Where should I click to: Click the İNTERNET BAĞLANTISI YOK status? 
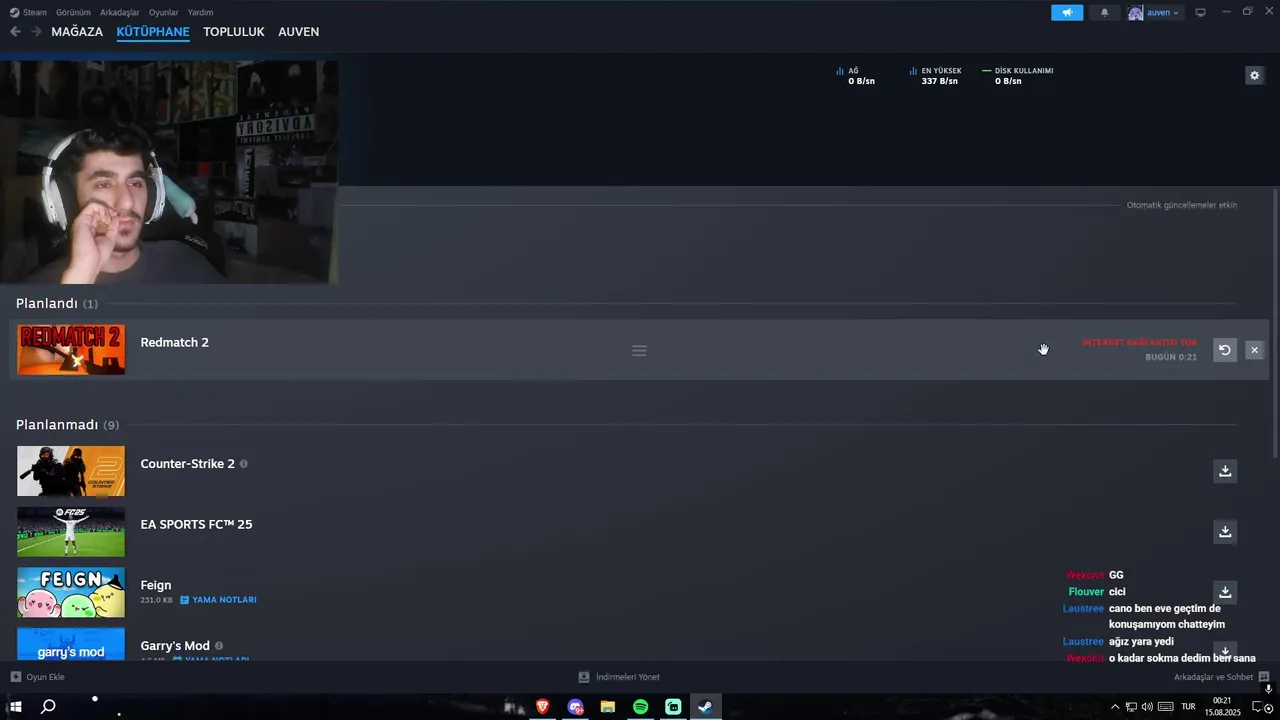pyautogui.click(x=1139, y=343)
